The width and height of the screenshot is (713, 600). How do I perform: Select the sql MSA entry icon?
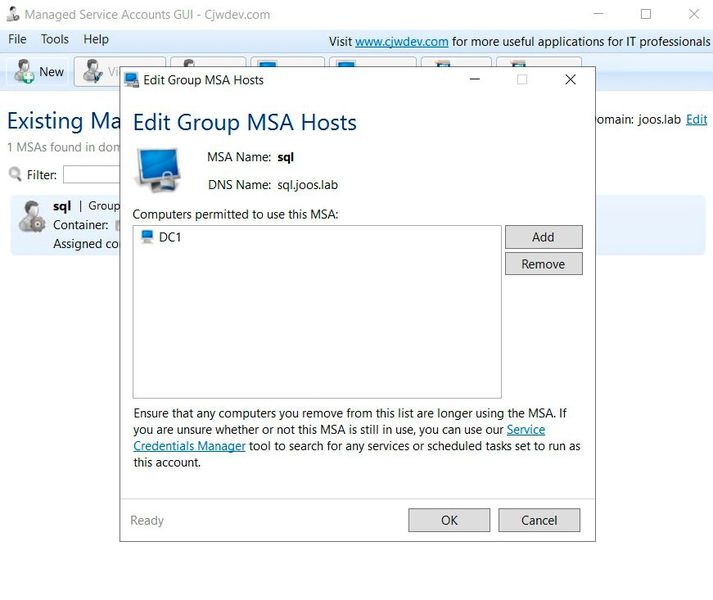[x=31, y=216]
